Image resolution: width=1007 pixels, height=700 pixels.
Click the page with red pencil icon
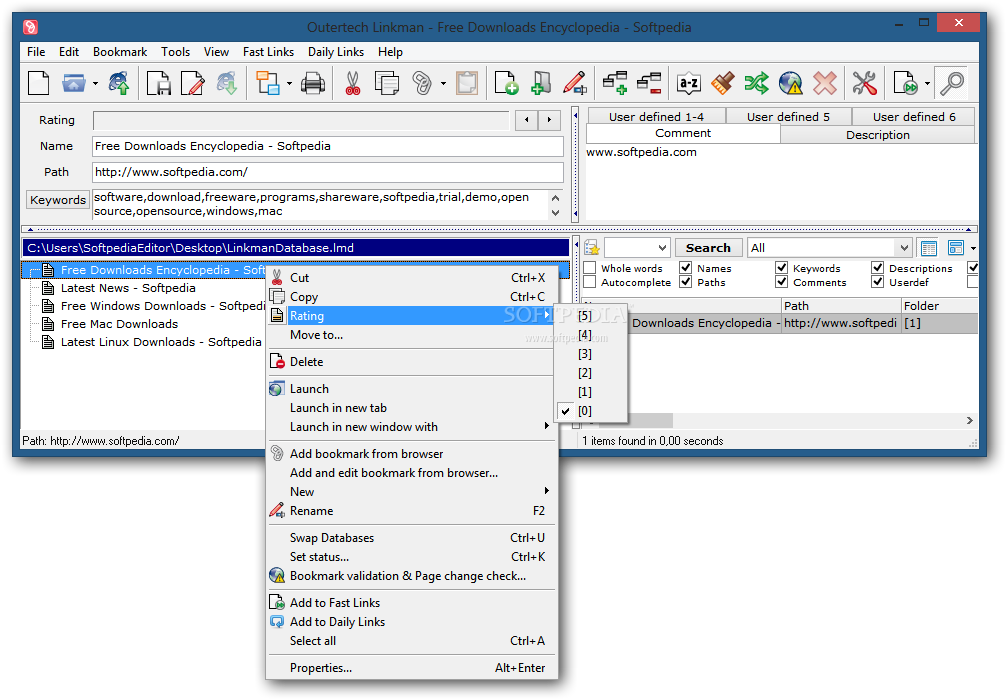click(x=193, y=83)
